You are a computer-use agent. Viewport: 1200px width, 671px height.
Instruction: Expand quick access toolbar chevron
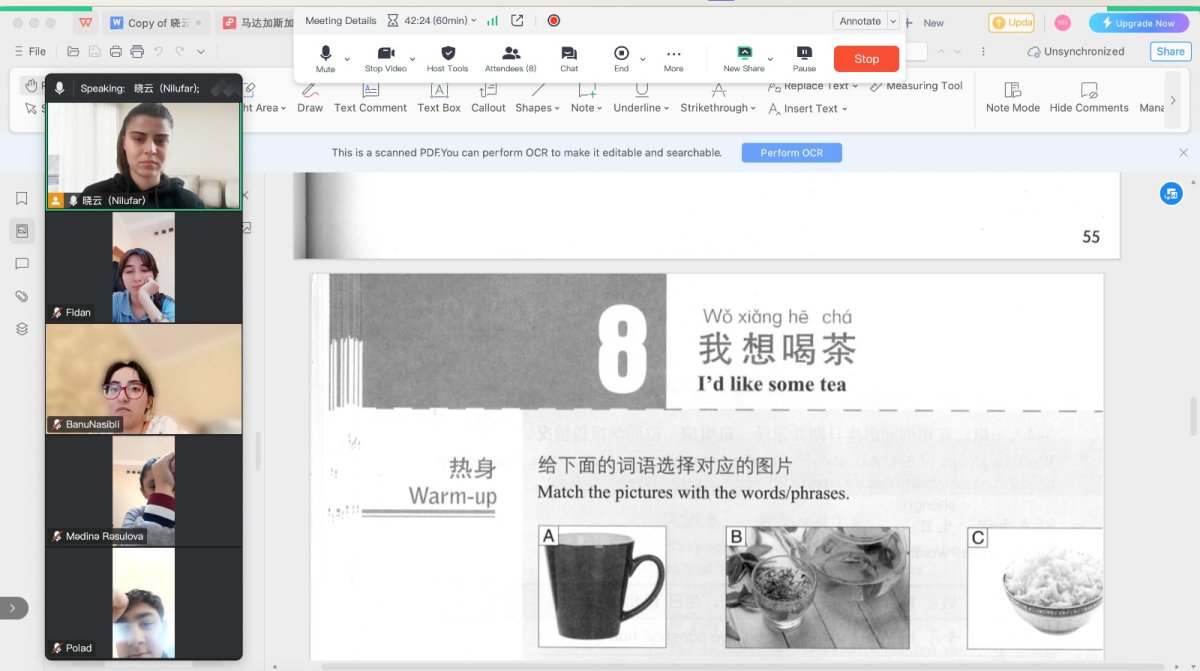tap(201, 51)
